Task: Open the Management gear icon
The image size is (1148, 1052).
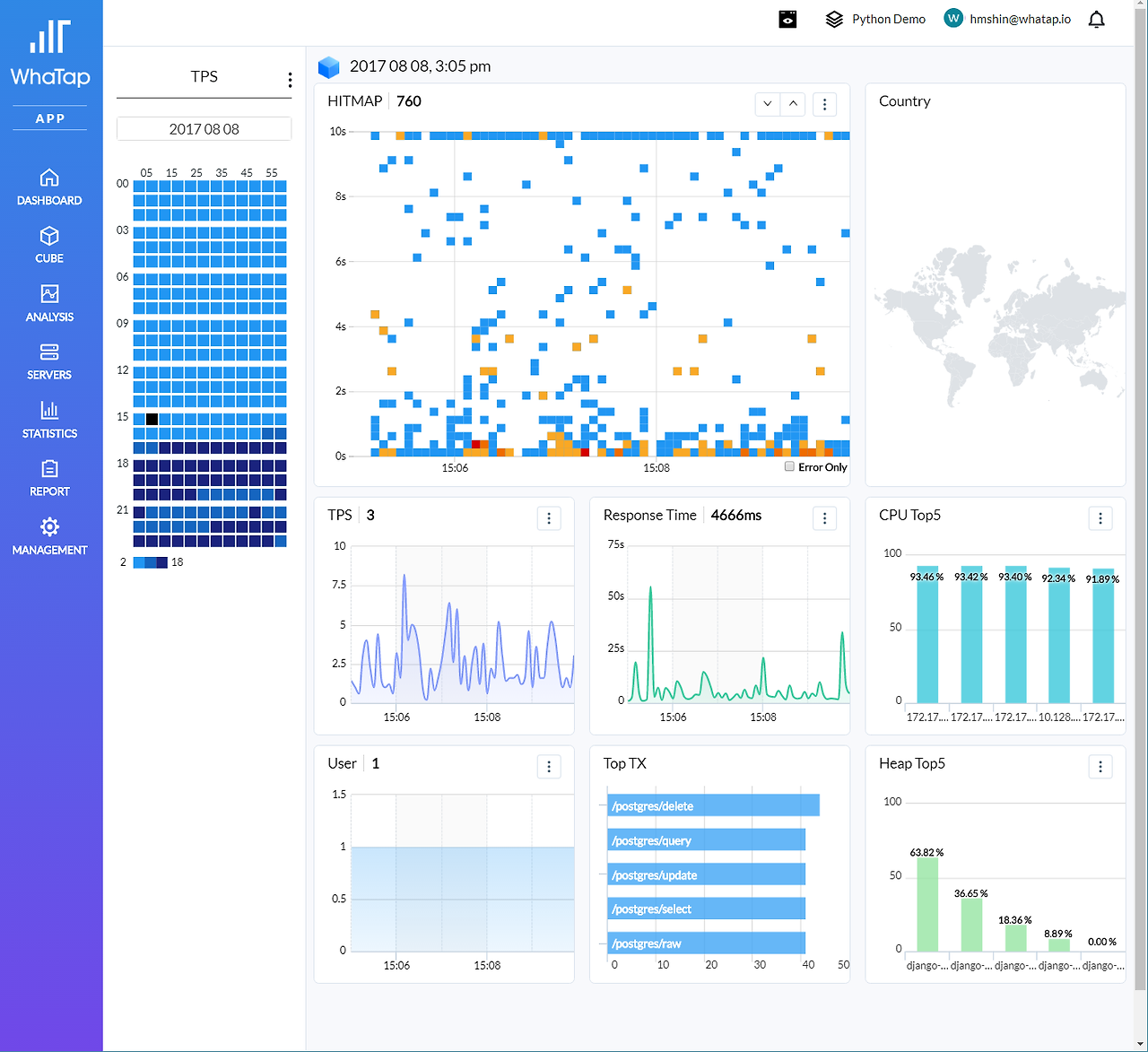Action: [x=49, y=527]
